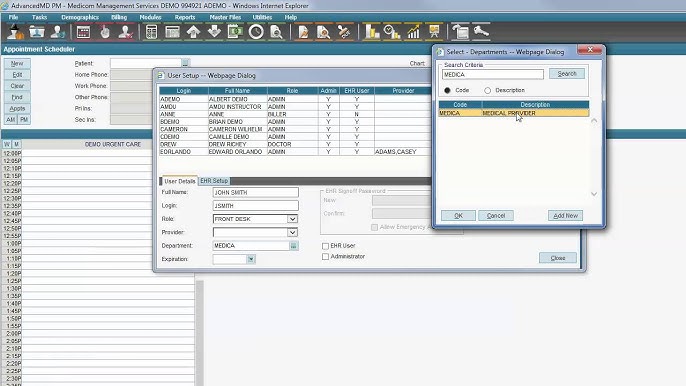Screen dimensions: 686x386
Task: Open patient lookup button beside Patient field
Action: pos(186,63)
